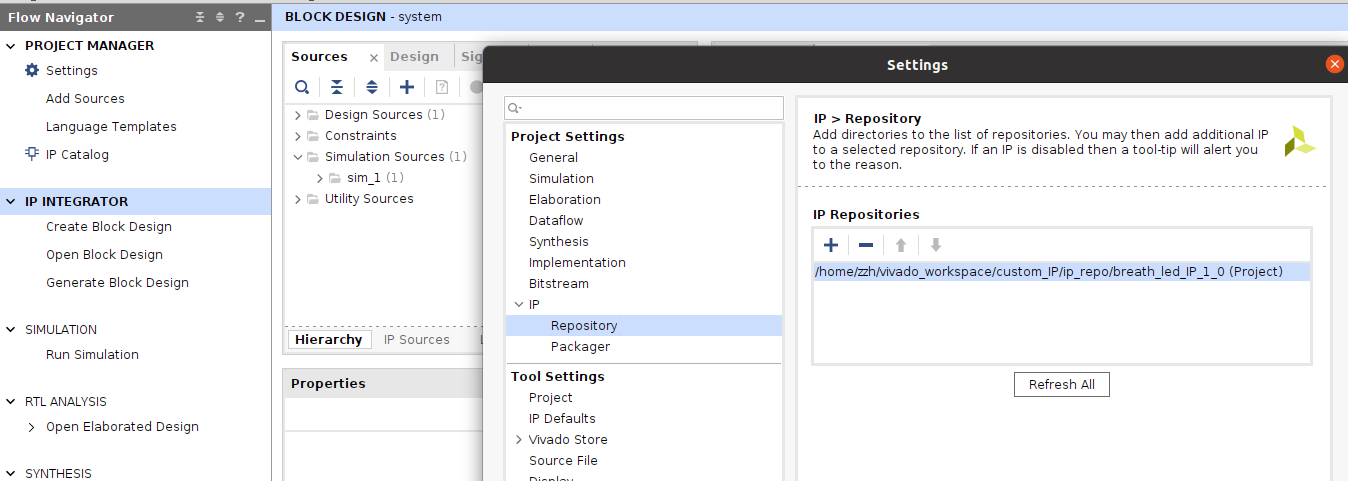Select the Elaboration settings page

coord(565,200)
